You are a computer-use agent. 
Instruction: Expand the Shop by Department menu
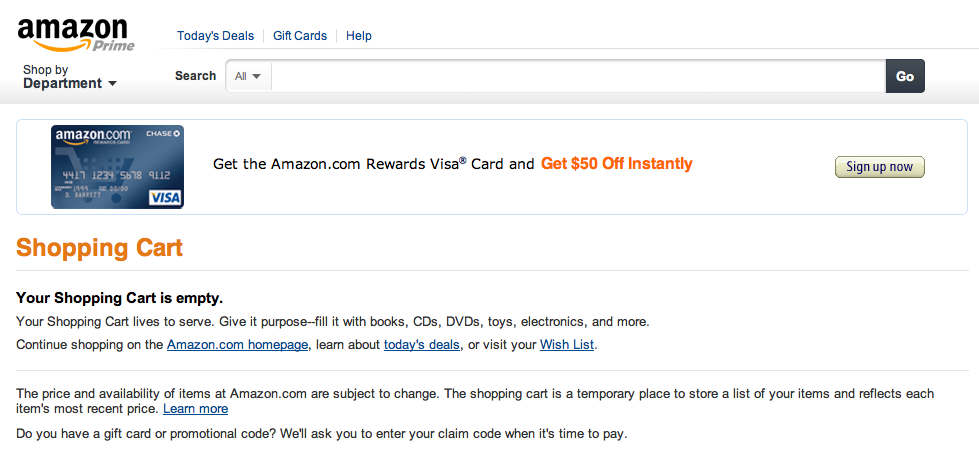click(x=69, y=77)
